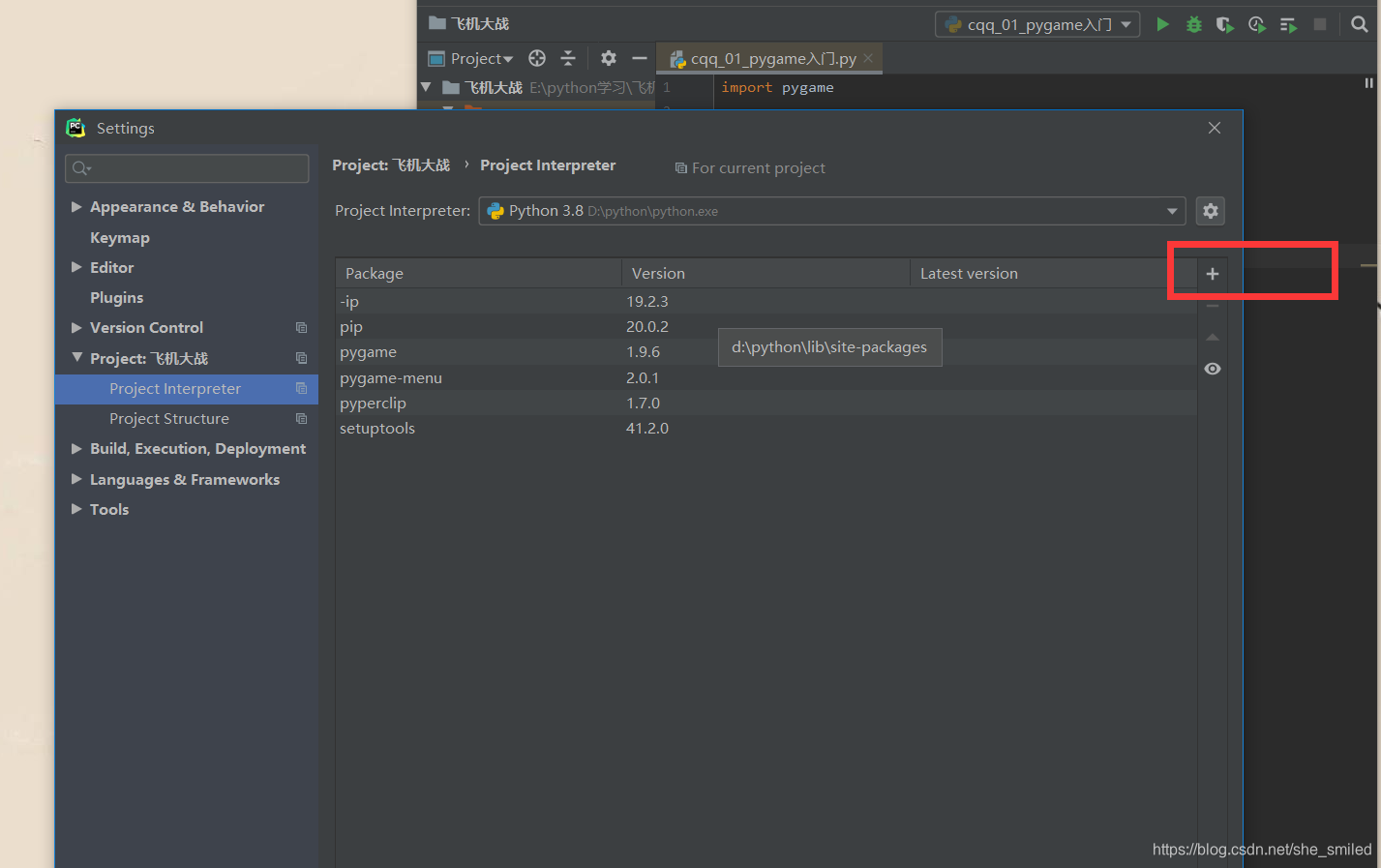Collapse all nodes in the Project panel
1381x868 pixels.
tap(568, 58)
